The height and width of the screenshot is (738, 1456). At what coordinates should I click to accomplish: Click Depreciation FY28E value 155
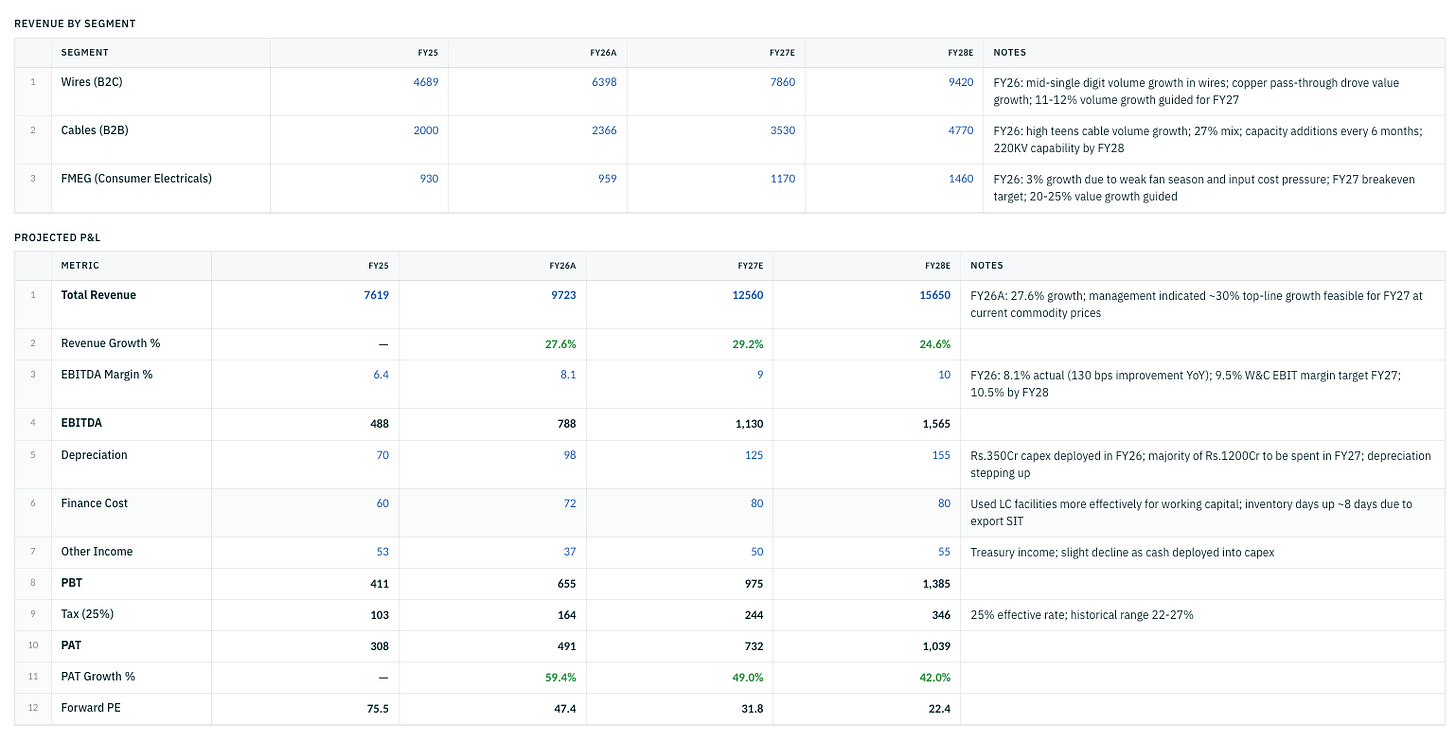pyautogui.click(x=941, y=455)
